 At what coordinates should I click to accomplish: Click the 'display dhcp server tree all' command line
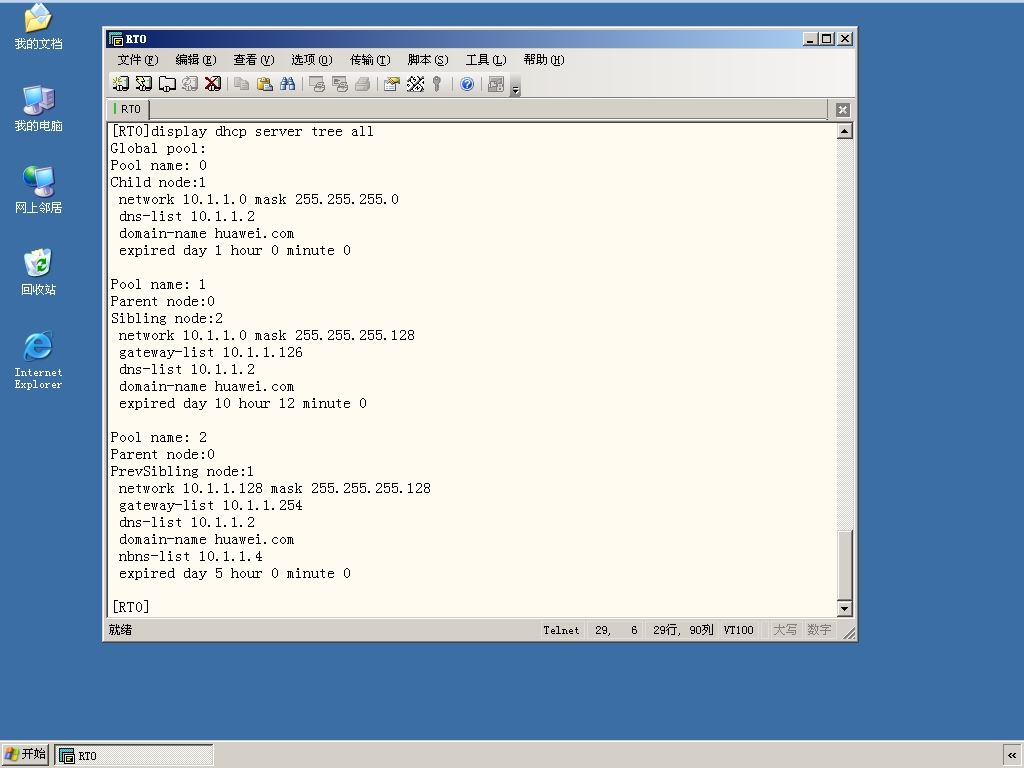[242, 132]
